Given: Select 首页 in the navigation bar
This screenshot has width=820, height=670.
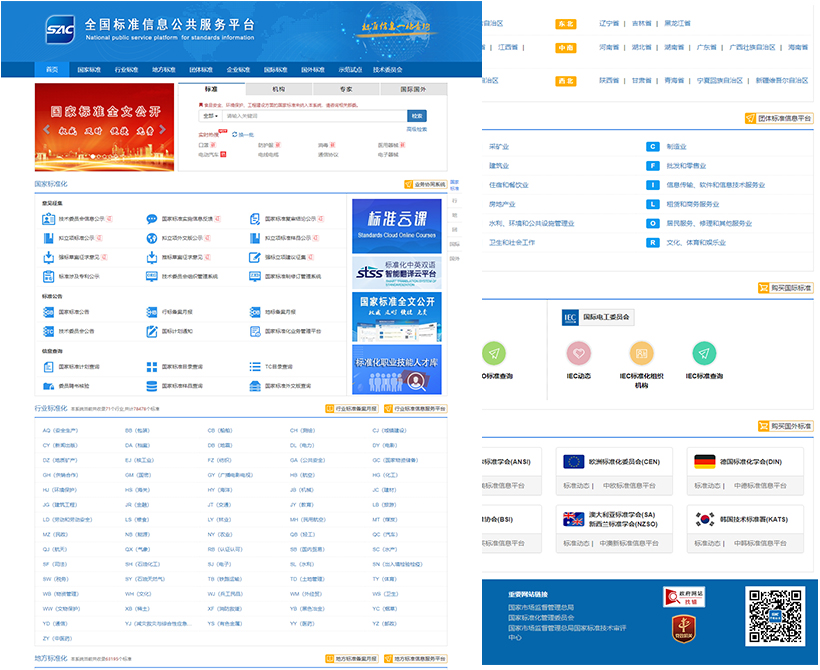Looking at the screenshot, I should coord(52,70).
